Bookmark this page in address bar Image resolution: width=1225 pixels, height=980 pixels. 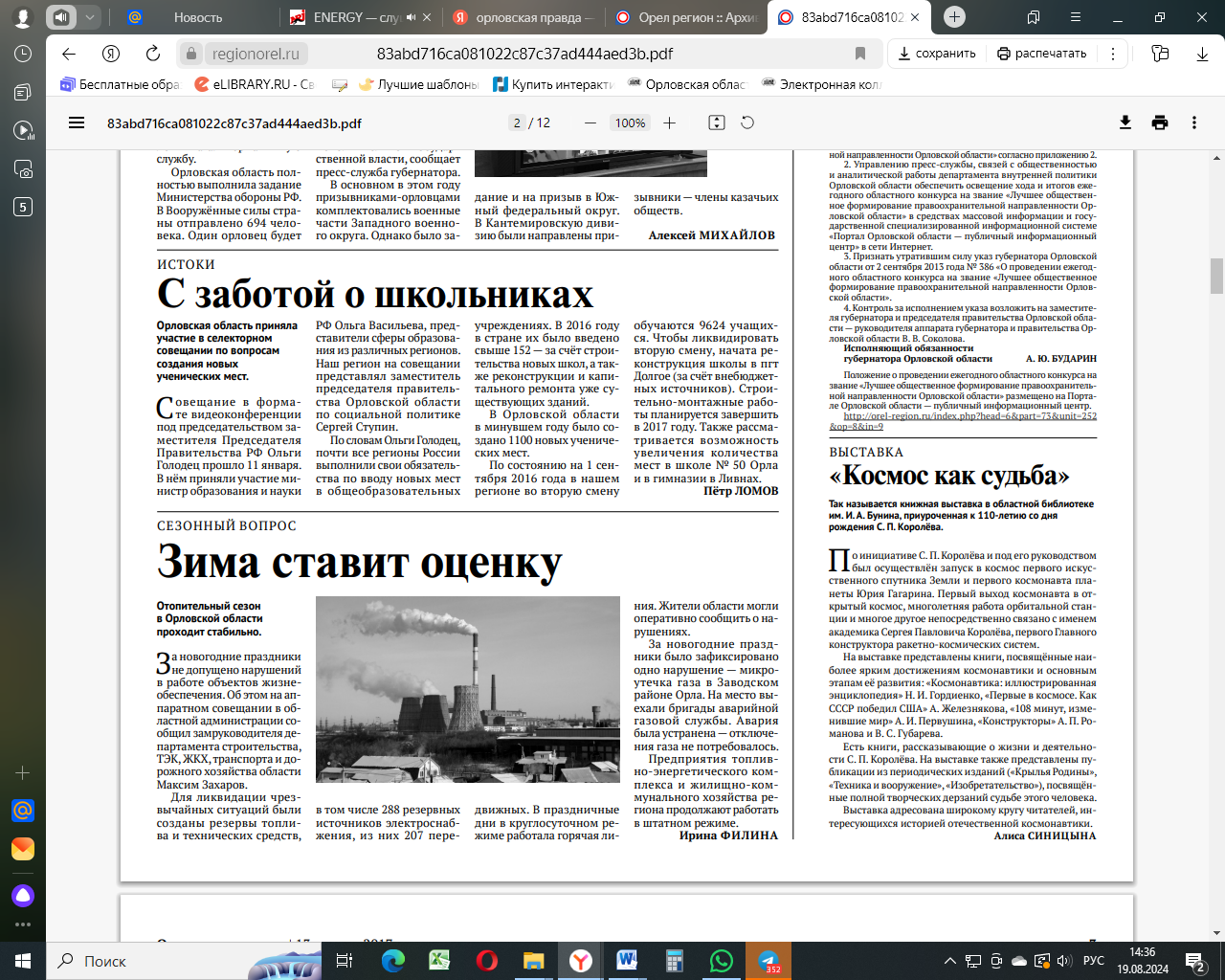pos(860,54)
